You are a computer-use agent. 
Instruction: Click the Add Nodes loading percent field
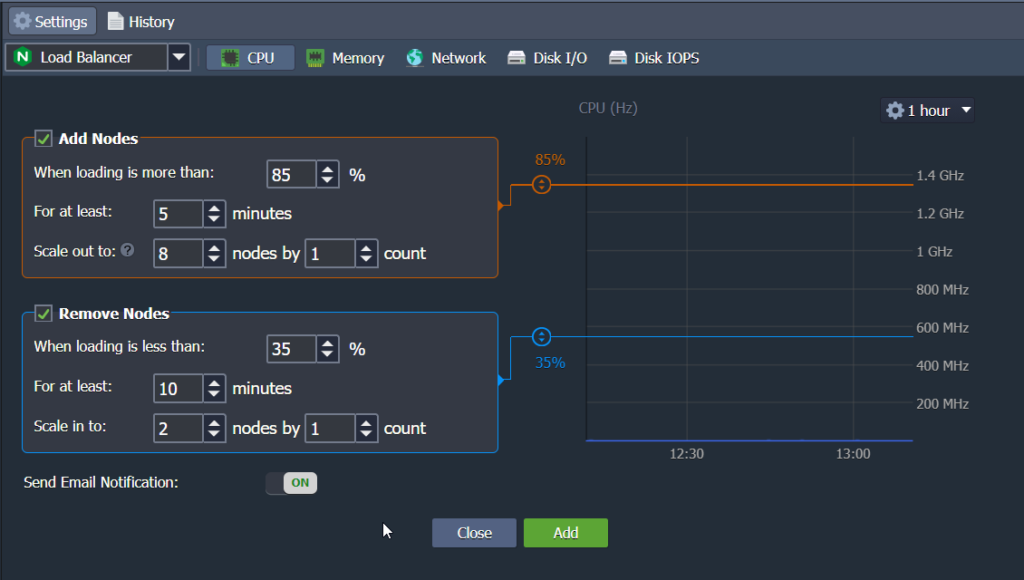291,174
